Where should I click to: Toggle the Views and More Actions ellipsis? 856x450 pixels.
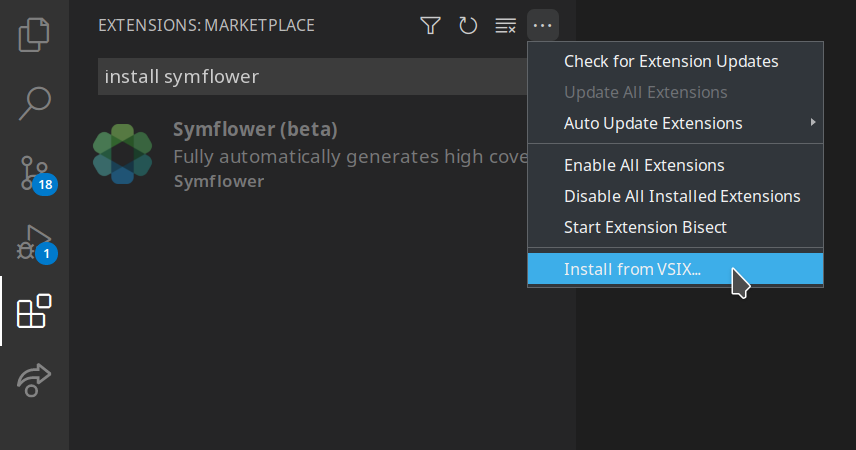[x=543, y=26]
